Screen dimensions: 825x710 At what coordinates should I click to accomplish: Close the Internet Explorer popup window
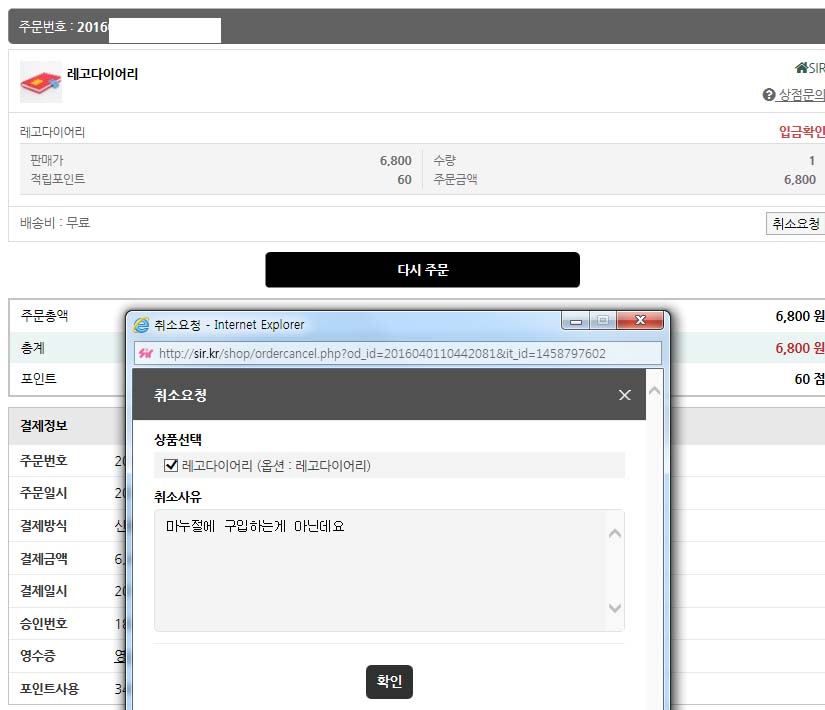point(640,321)
